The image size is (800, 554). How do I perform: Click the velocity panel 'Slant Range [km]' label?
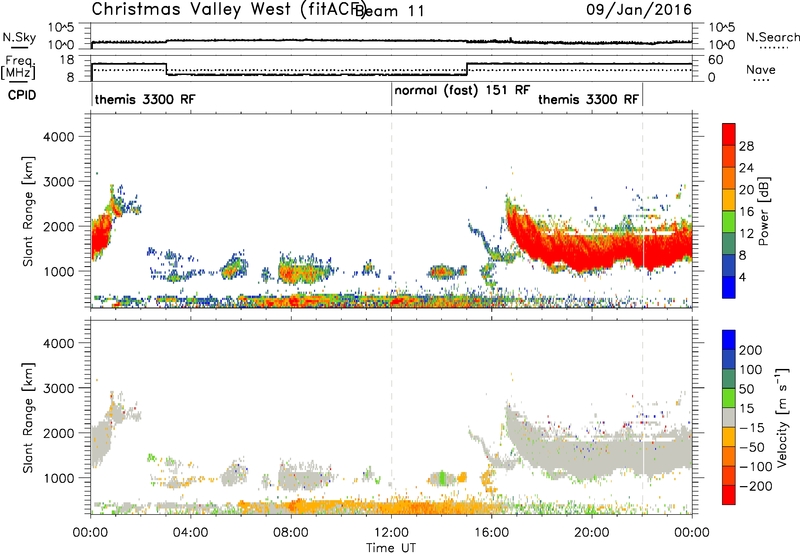(28, 418)
